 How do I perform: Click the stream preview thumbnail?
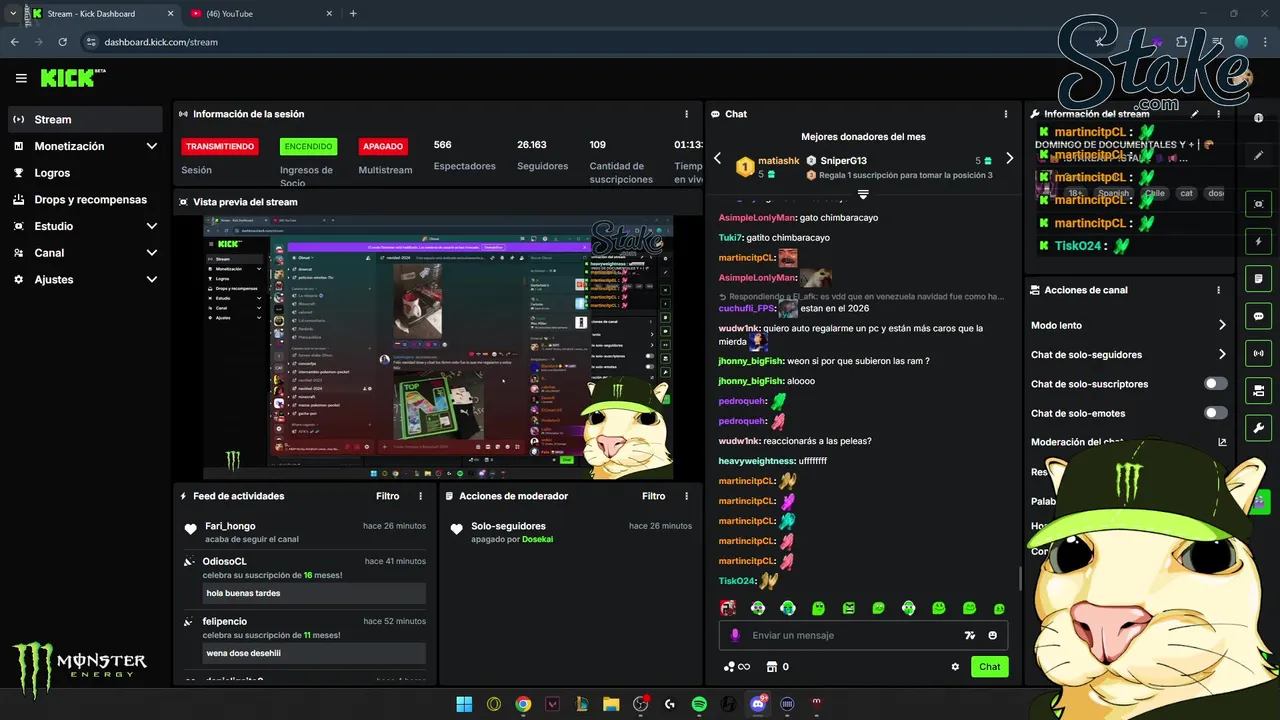pos(438,347)
